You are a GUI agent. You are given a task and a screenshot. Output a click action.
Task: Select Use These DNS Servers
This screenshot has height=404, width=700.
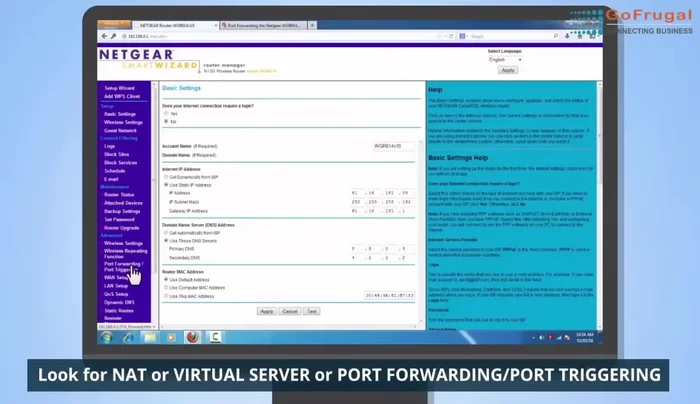166,240
